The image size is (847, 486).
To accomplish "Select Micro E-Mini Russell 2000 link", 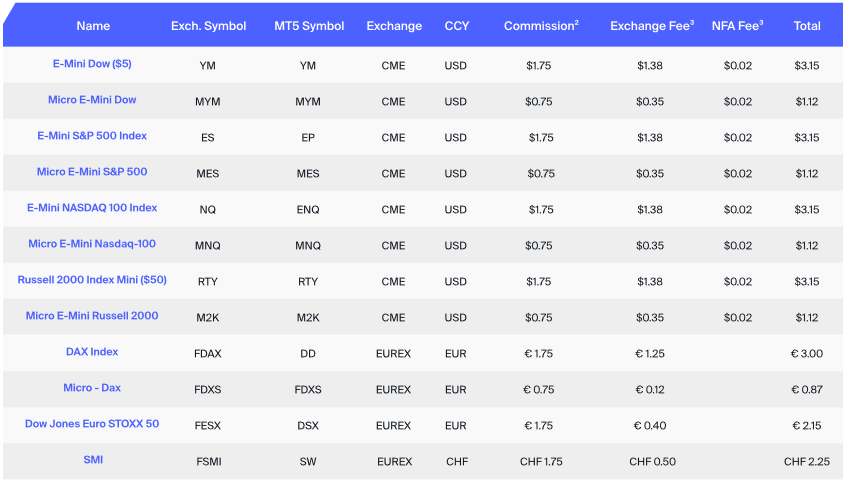I will pos(92,316).
